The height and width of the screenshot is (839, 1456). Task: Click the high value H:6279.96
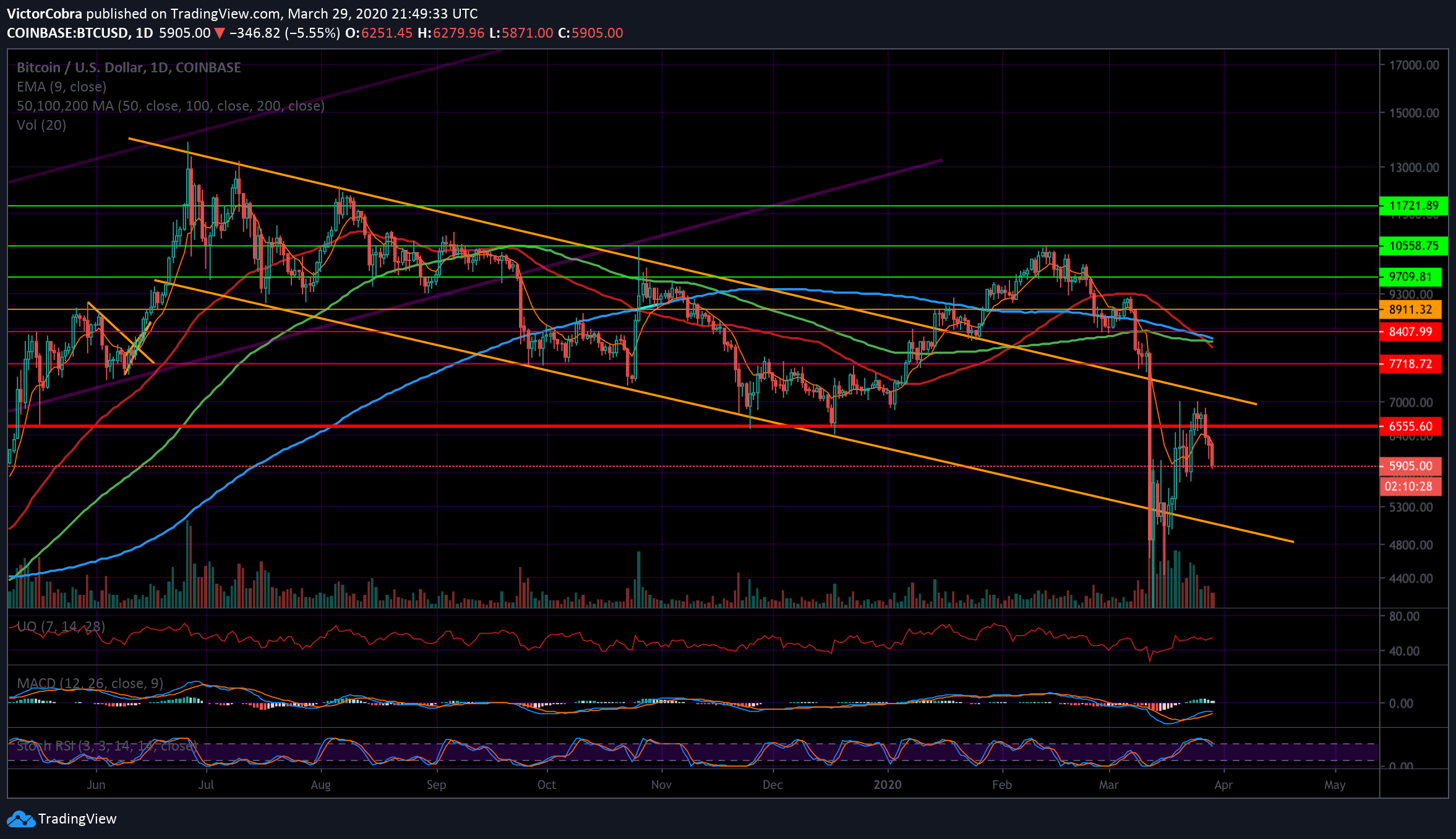(451, 33)
